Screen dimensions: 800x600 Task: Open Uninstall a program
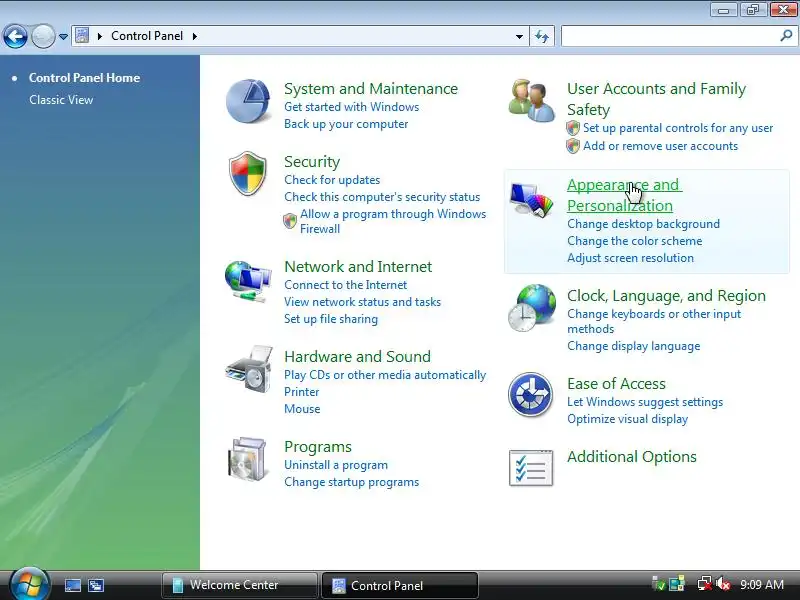[x=336, y=465]
